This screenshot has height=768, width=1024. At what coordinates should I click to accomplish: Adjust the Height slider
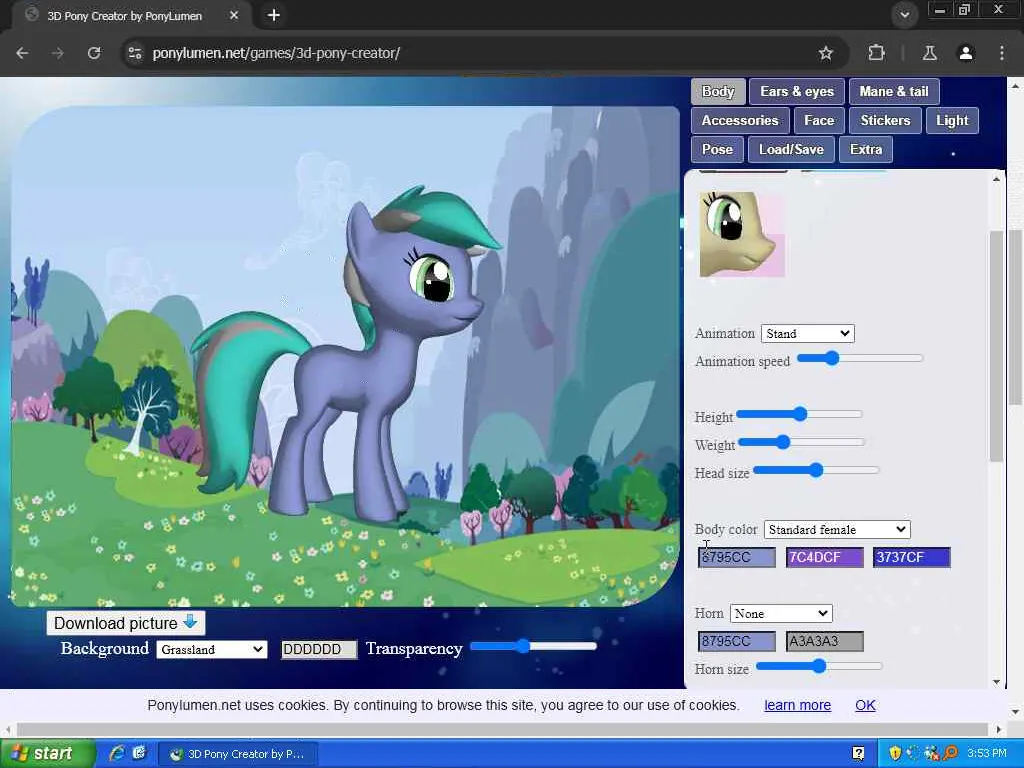[x=799, y=414]
